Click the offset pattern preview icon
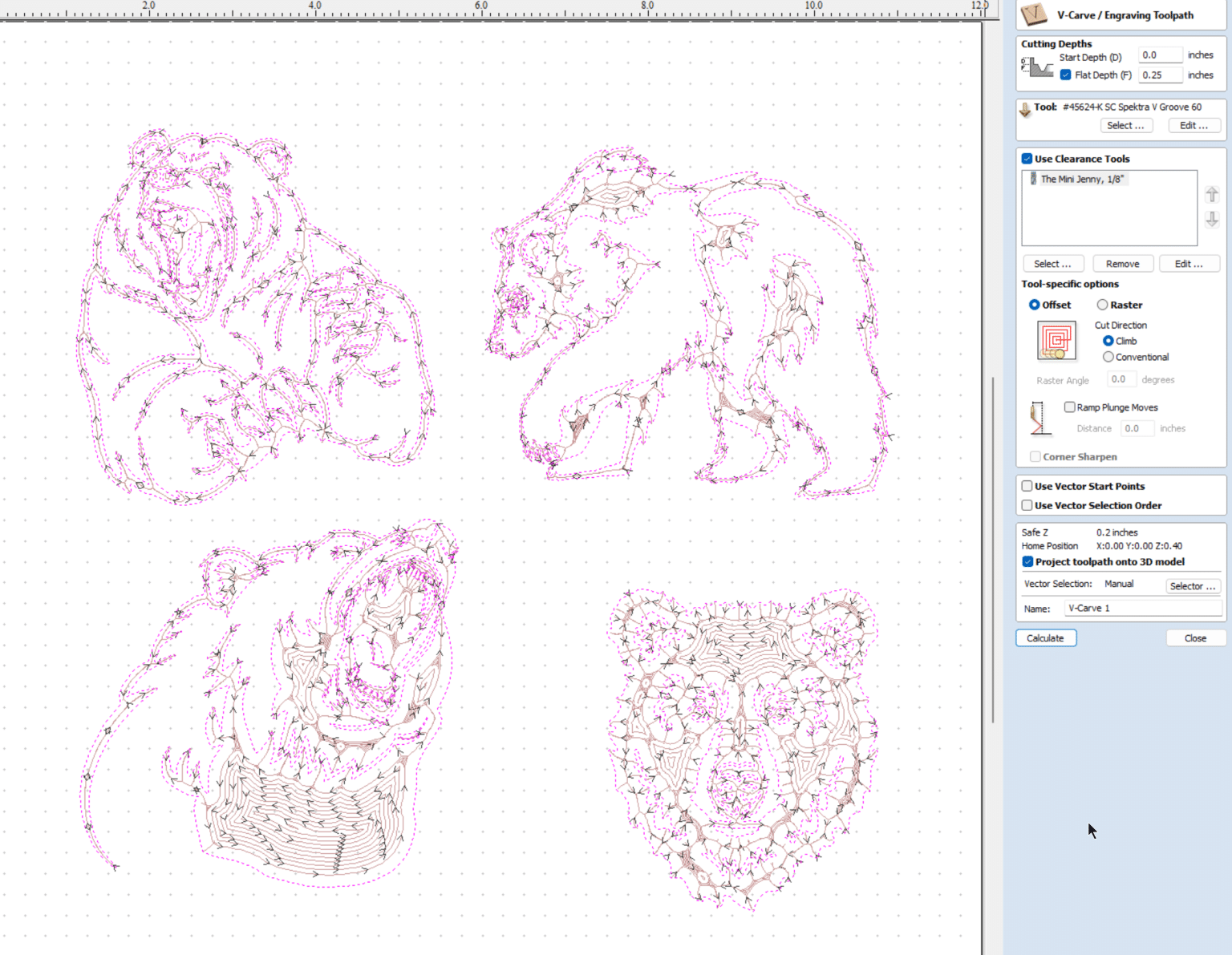Image resolution: width=1232 pixels, height=955 pixels. point(1056,341)
